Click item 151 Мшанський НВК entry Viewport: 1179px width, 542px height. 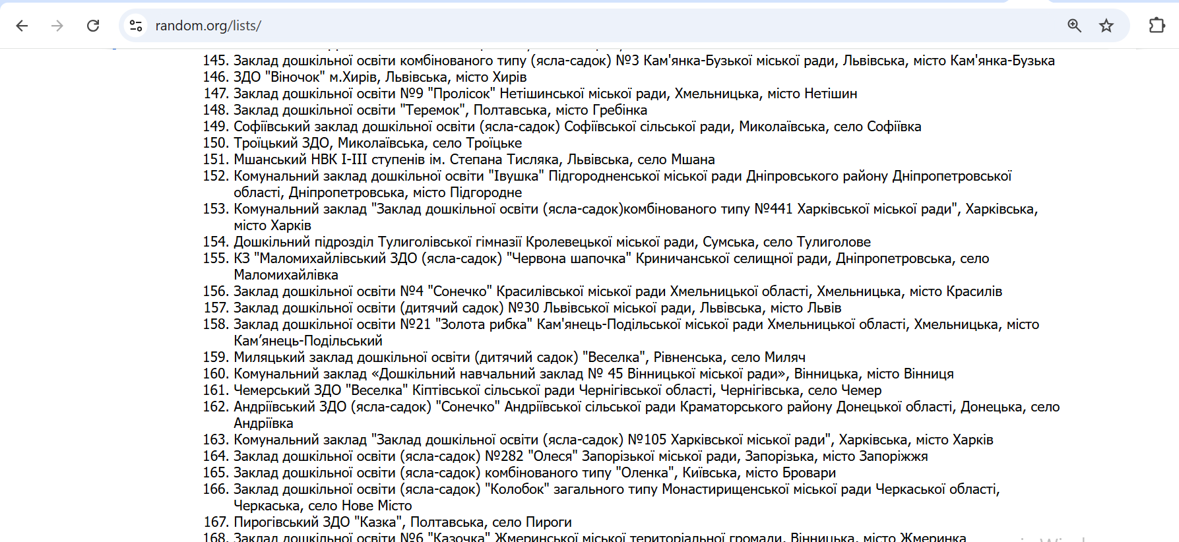click(x=474, y=159)
